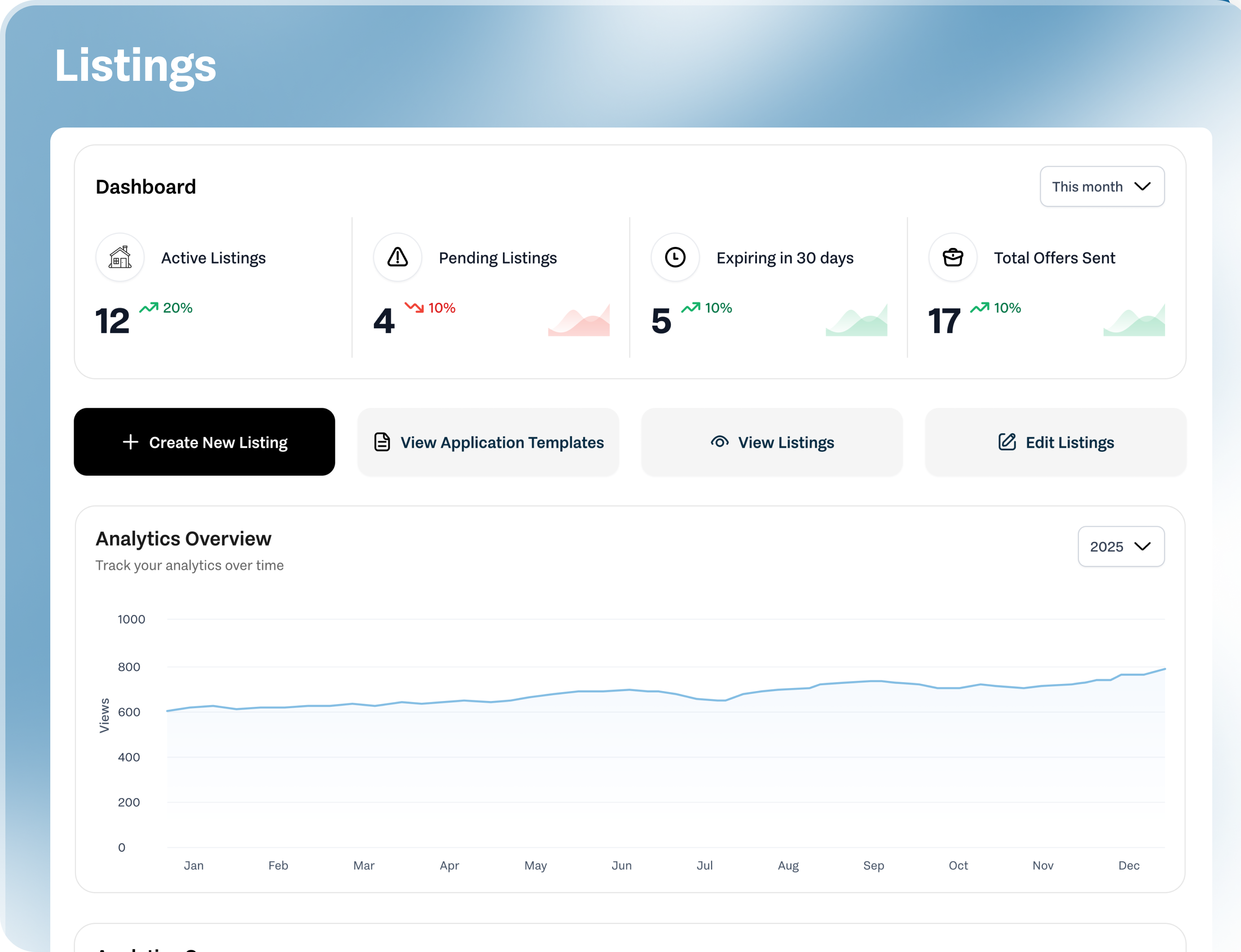Image resolution: width=1241 pixels, height=952 pixels.
Task: Click the Pending Listings red sparkline chart
Action: [579, 320]
